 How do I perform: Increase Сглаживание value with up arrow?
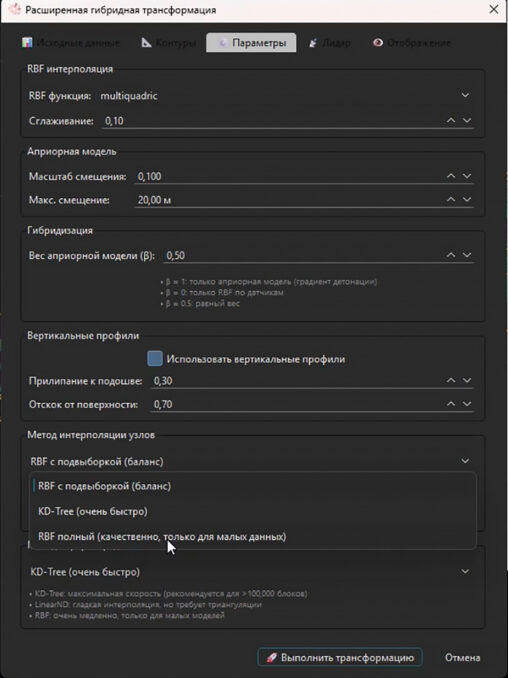(451, 121)
